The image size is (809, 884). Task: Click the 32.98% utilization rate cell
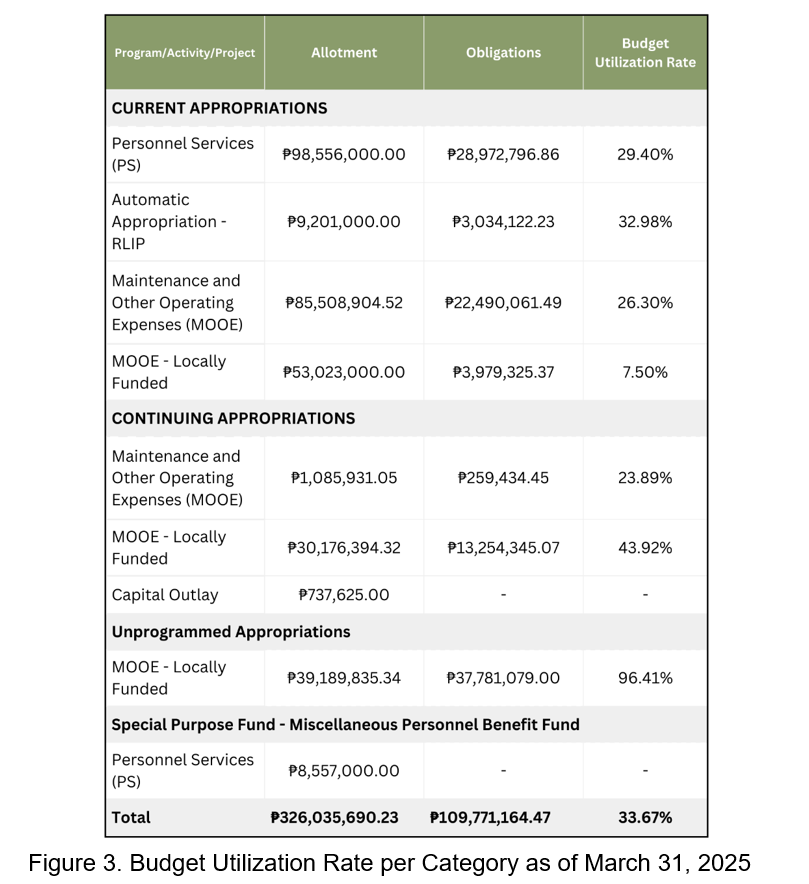coord(645,222)
